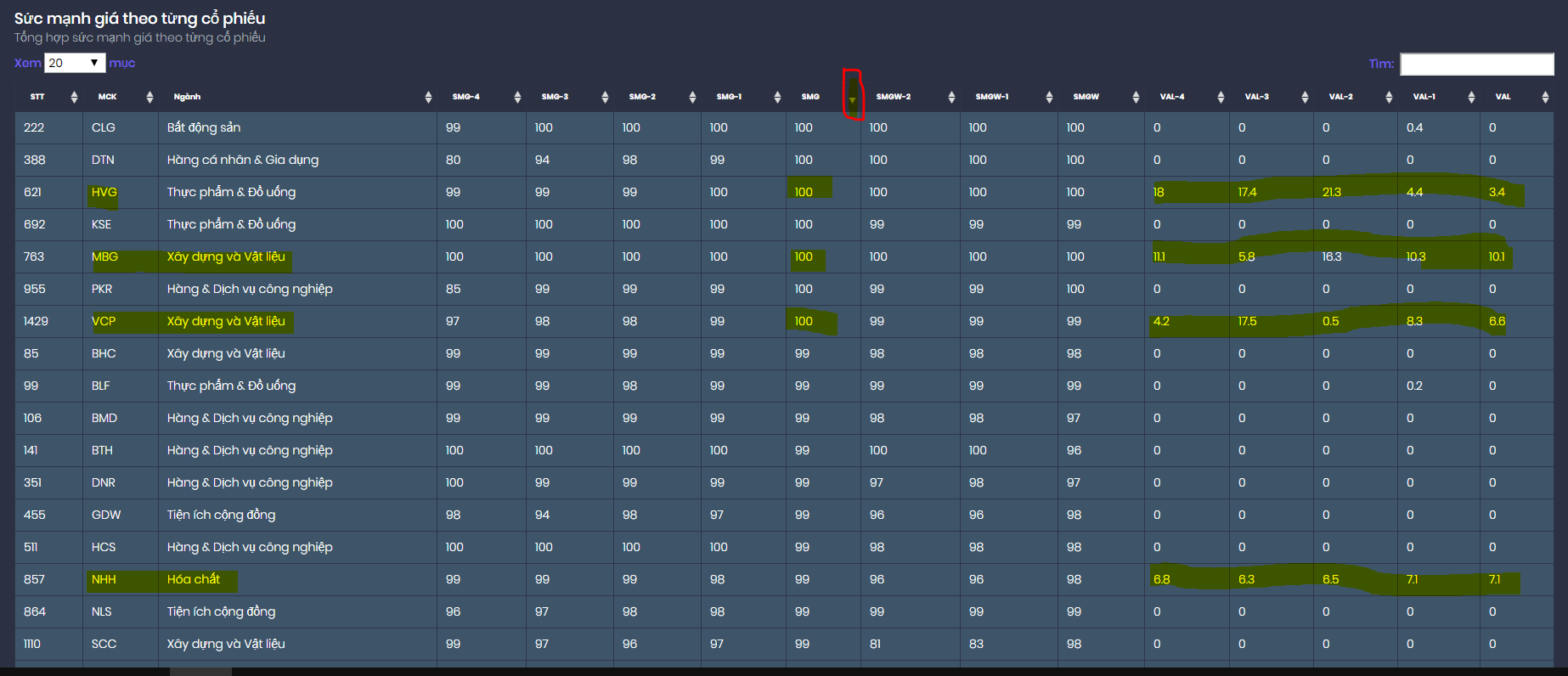Click the Tìm search input field
Screen dimensions: 1568x676
(1476, 64)
